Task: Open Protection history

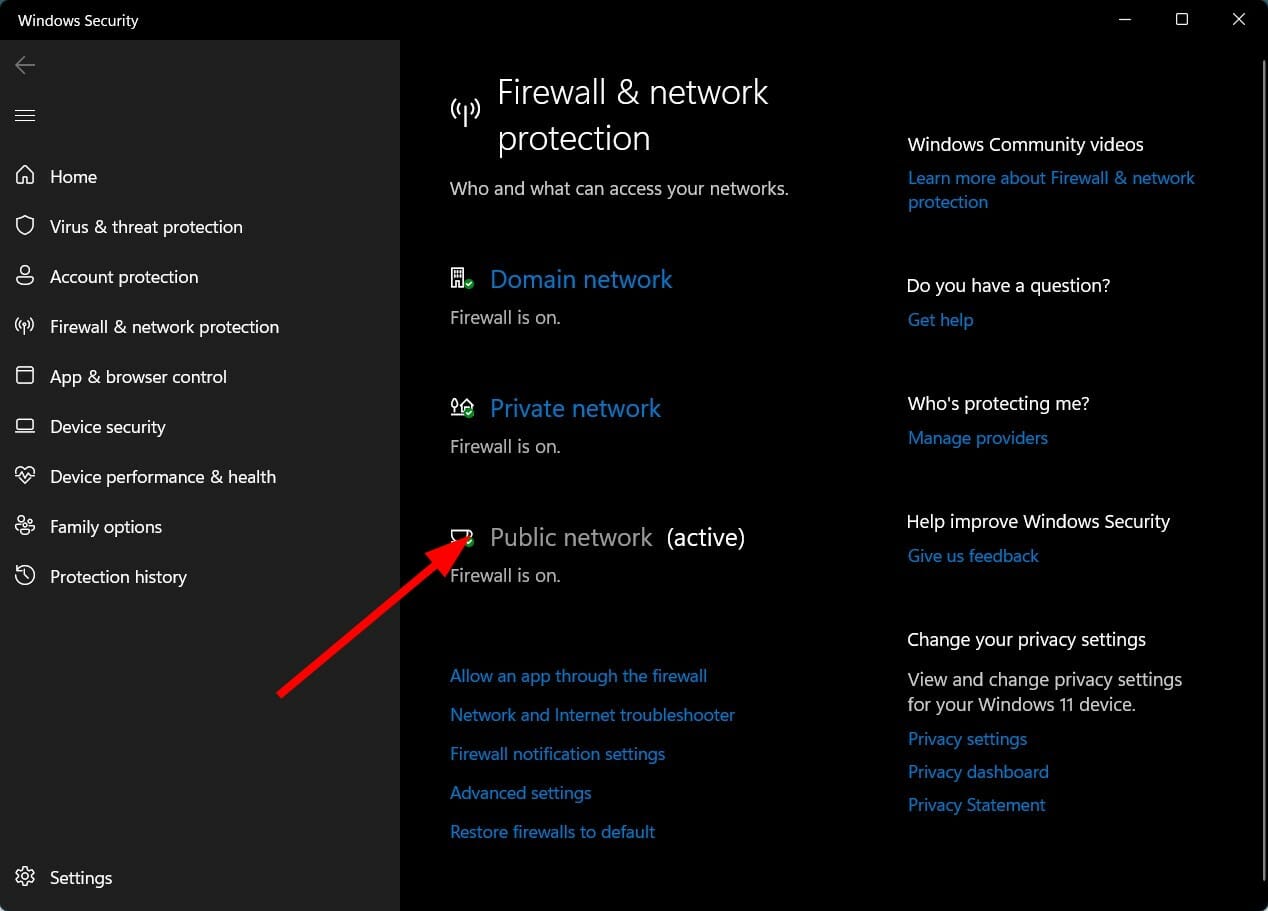Action: click(118, 576)
